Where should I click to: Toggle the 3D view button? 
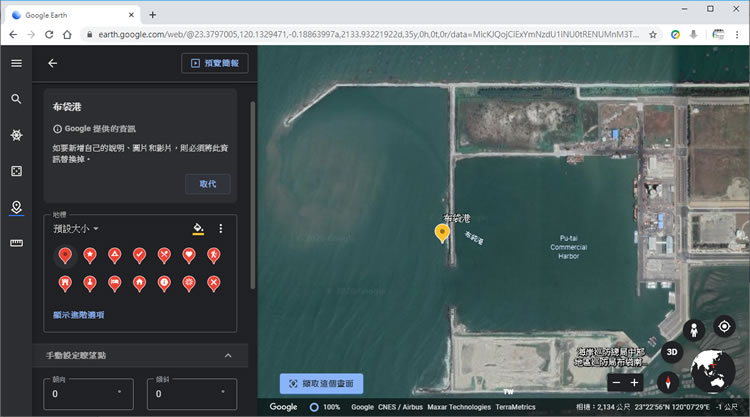pyautogui.click(x=672, y=352)
